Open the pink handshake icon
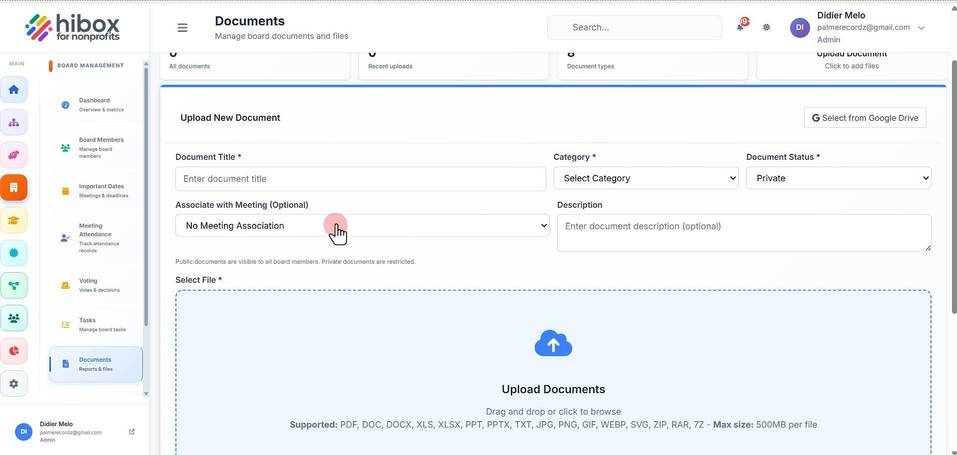The image size is (957, 455). (x=13, y=155)
